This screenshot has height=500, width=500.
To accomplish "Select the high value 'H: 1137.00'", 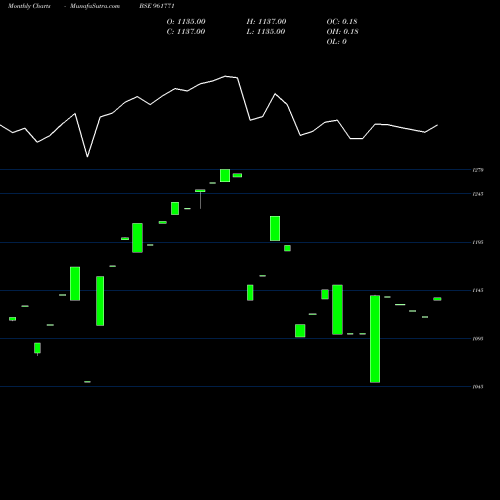I will pos(266,22).
